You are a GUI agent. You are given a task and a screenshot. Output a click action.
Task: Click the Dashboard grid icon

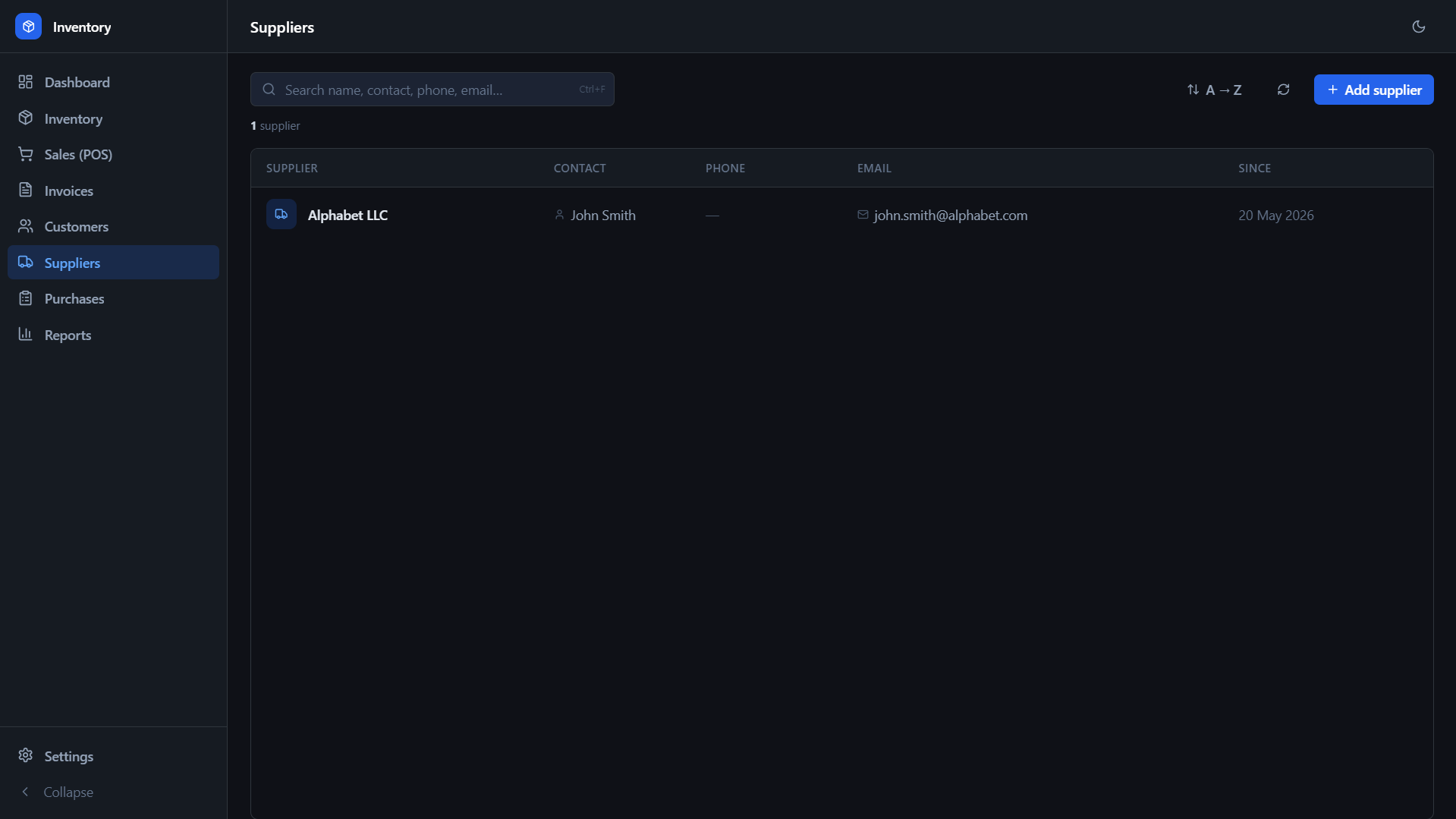pyautogui.click(x=26, y=81)
